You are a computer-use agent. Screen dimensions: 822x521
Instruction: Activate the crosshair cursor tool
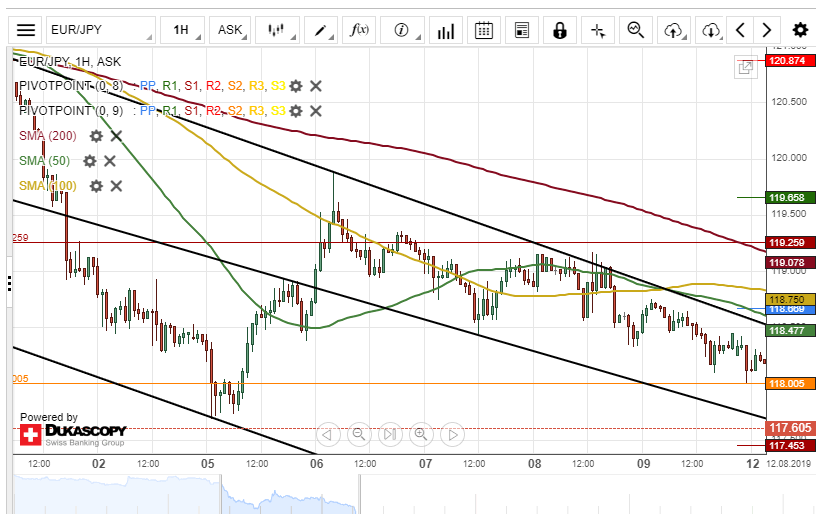598,30
